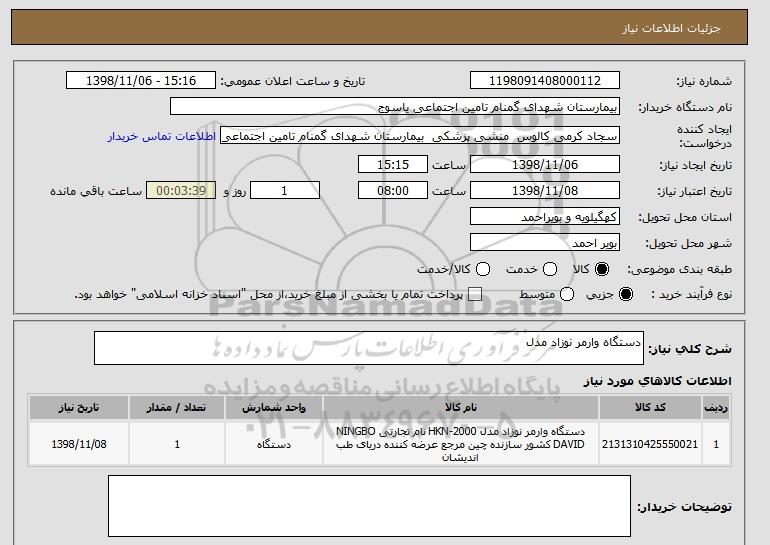Choose متوسط purchase process option
770x545 pixels.
567,294
